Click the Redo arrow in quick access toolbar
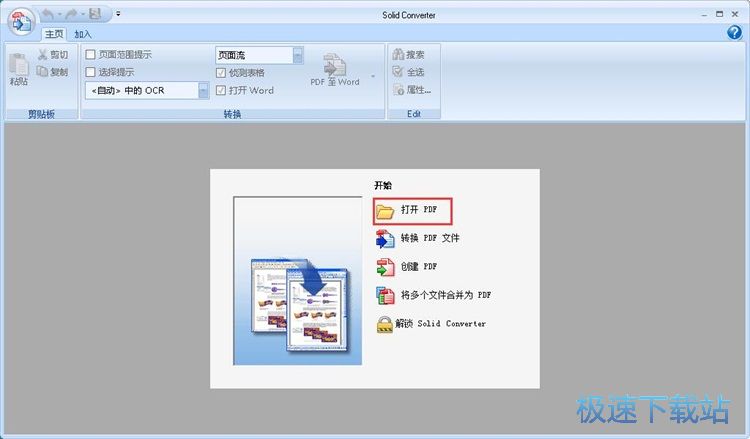Viewport: 750px width, 439px height. (71, 14)
